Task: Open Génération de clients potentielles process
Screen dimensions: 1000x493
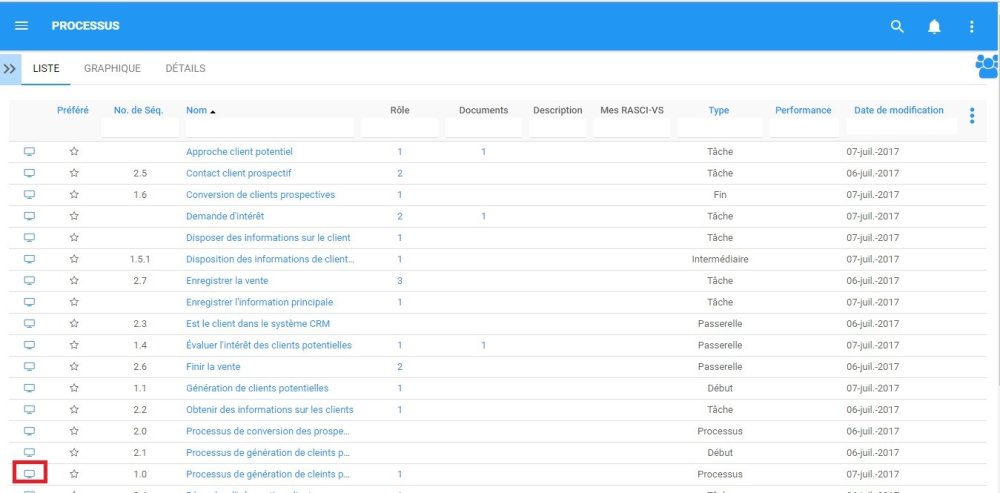Action: pyautogui.click(x=257, y=388)
